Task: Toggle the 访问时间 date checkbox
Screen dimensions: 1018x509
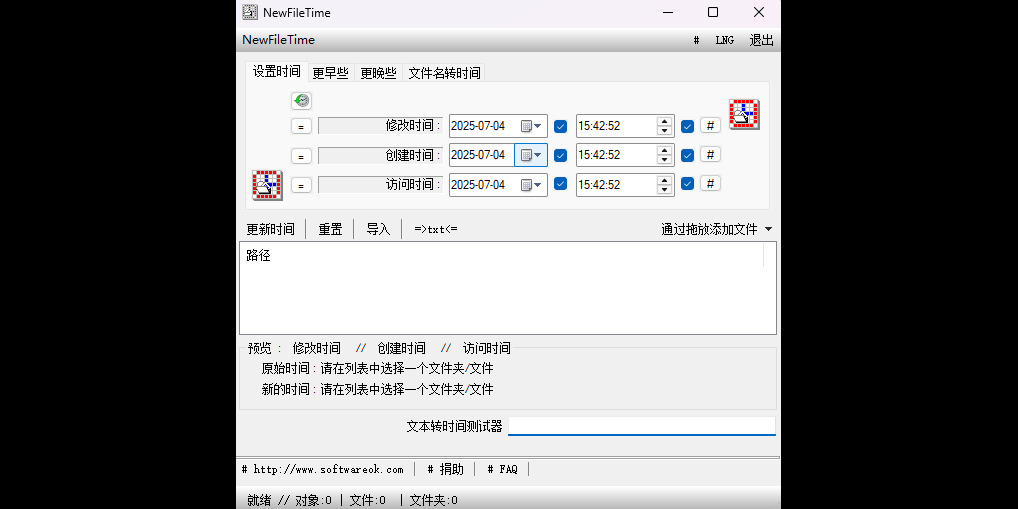Action: click(561, 184)
